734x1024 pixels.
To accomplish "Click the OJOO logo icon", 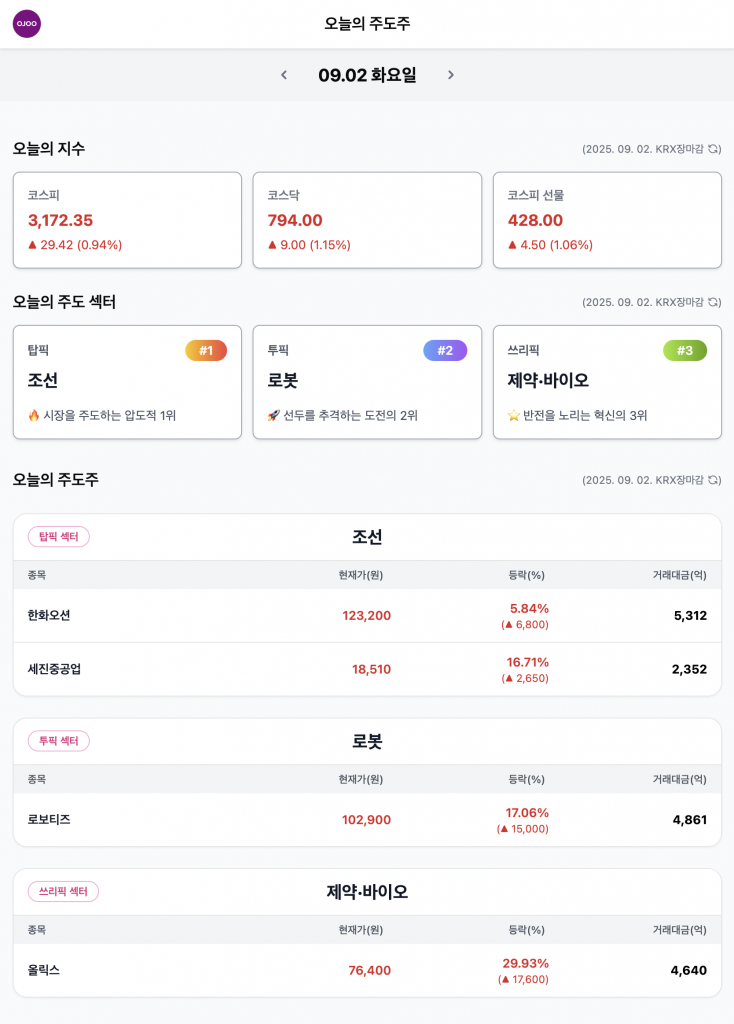I will tap(27, 24).
